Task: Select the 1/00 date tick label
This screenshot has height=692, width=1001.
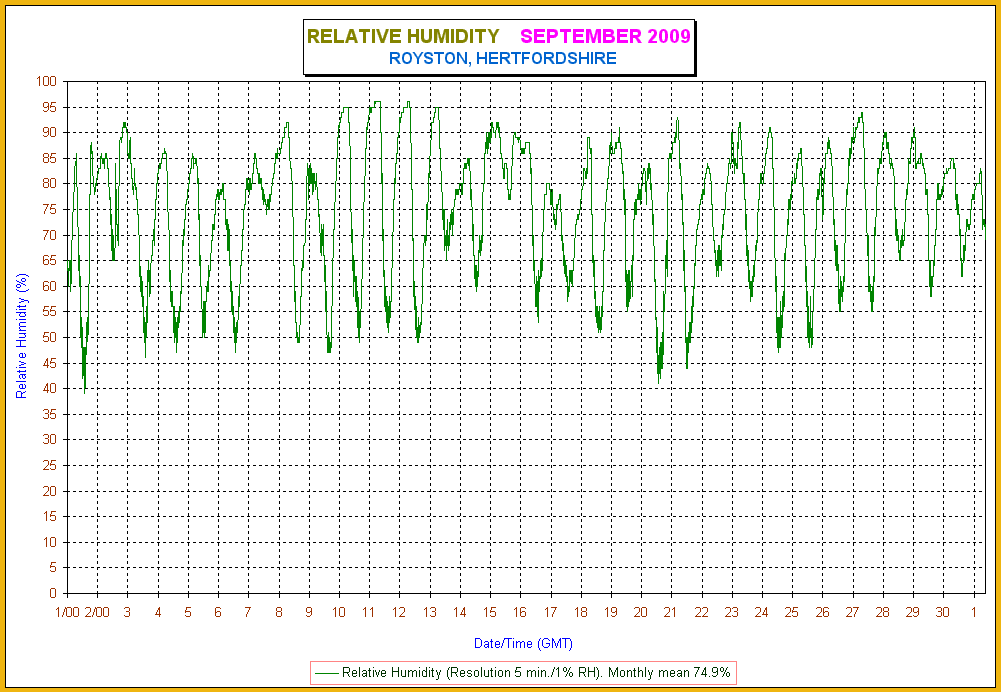Action: coord(67,611)
